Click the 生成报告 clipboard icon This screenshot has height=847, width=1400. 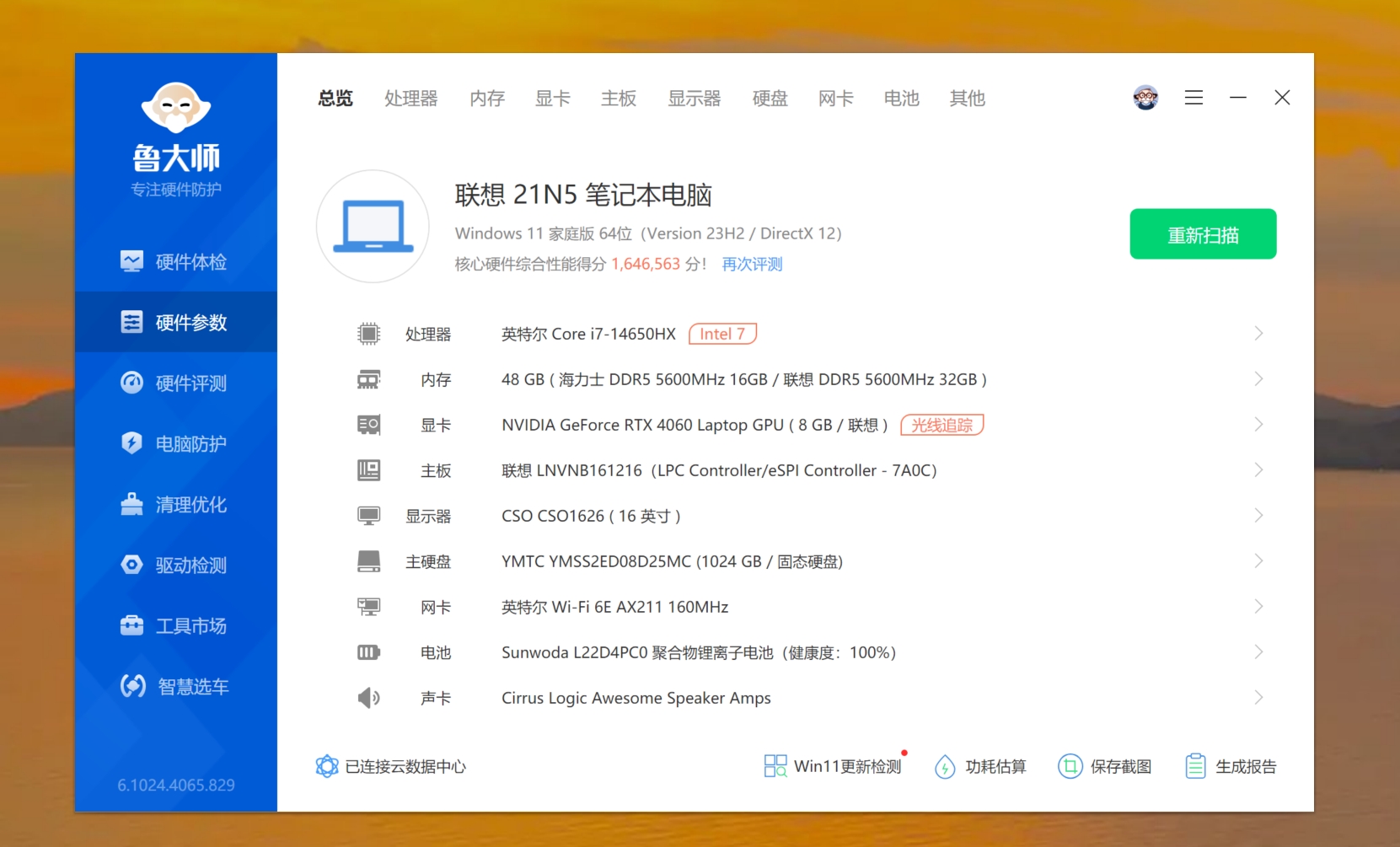pos(1195,766)
